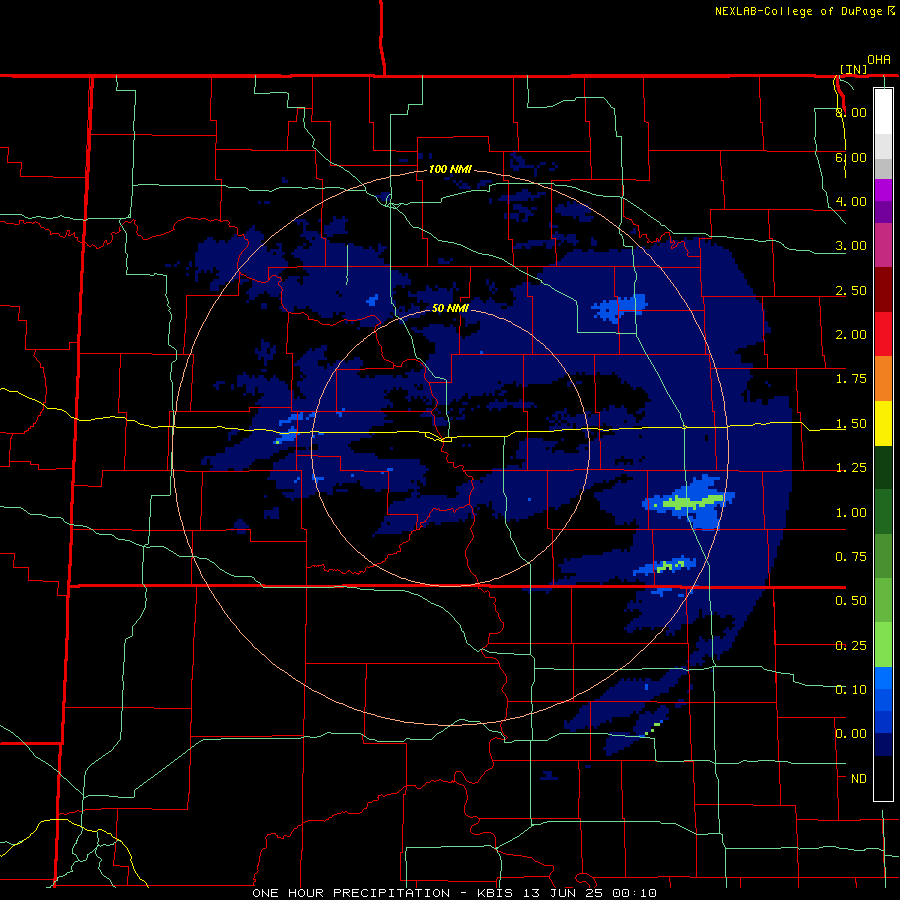Click the OHA product label above the legend
This screenshot has height=900, width=900.
pyautogui.click(x=879, y=60)
